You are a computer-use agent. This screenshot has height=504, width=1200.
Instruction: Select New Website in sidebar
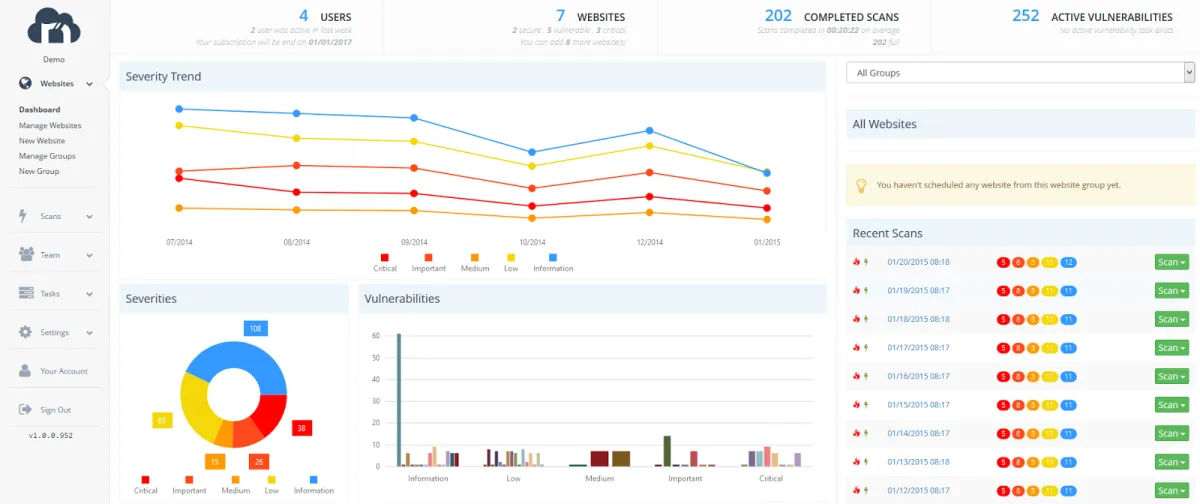pos(42,141)
